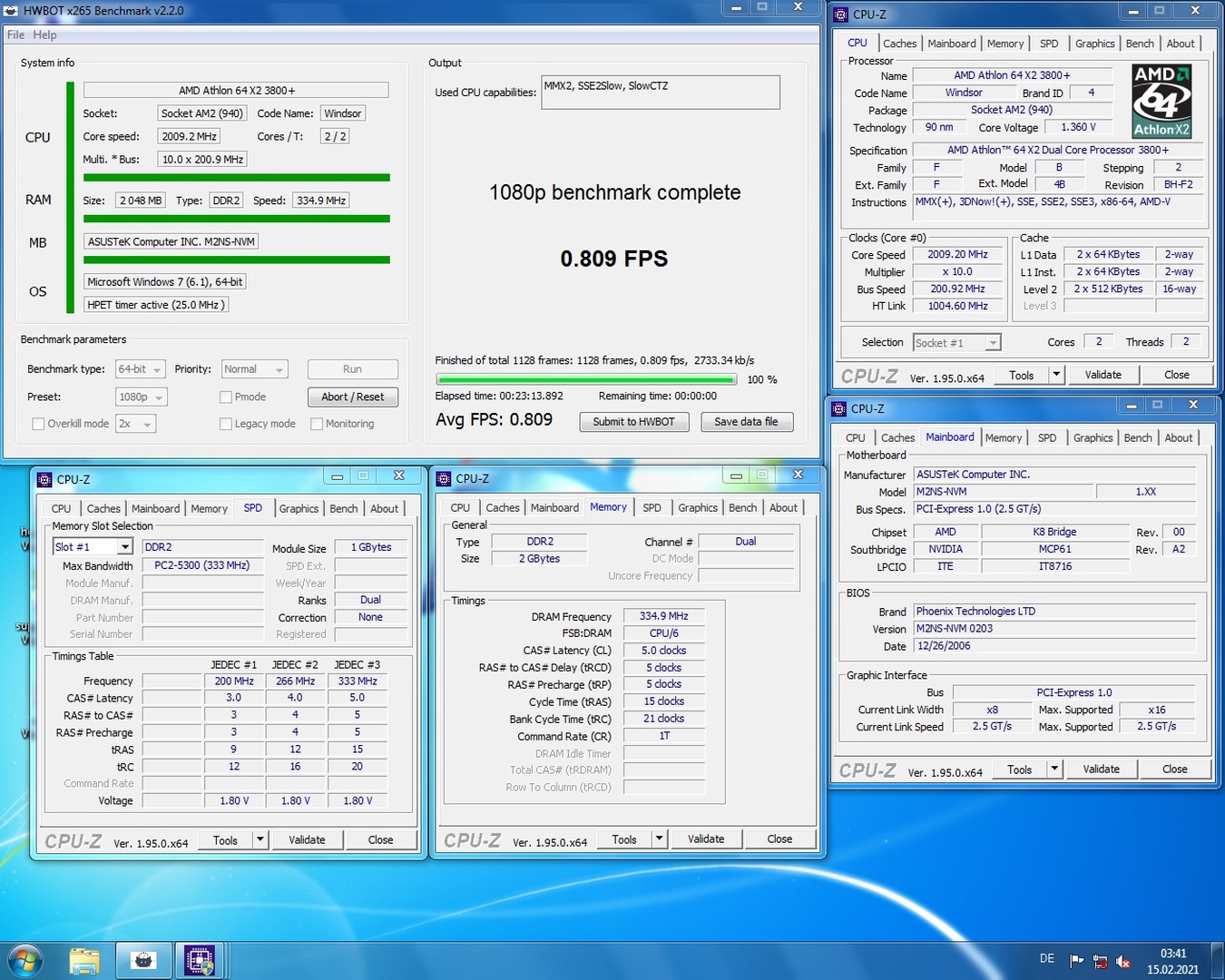Switch to SPD tab in Mainboard window

click(1047, 437)
